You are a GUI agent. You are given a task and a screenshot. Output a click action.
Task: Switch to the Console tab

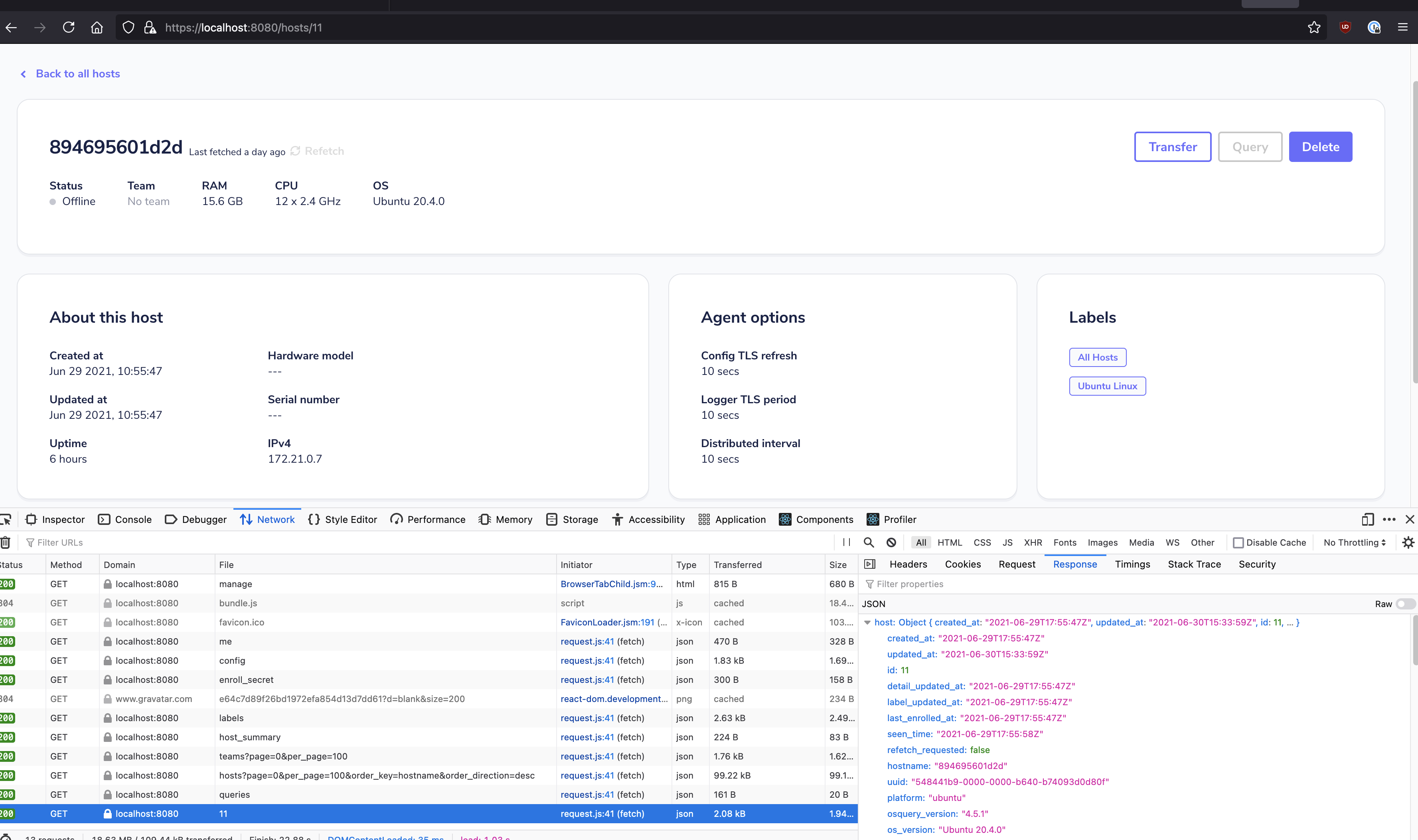[x=124, y=519]
